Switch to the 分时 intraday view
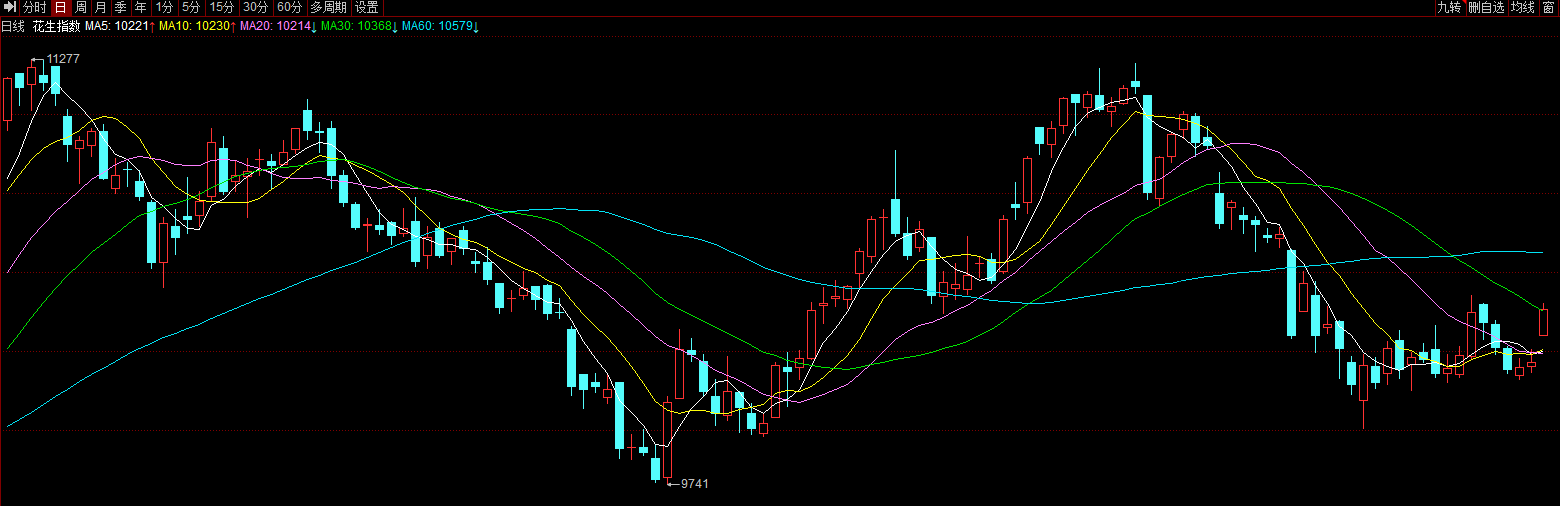The width and height of the screenshot is (1560, 506). pyautogui.click(x=35, y=7)
